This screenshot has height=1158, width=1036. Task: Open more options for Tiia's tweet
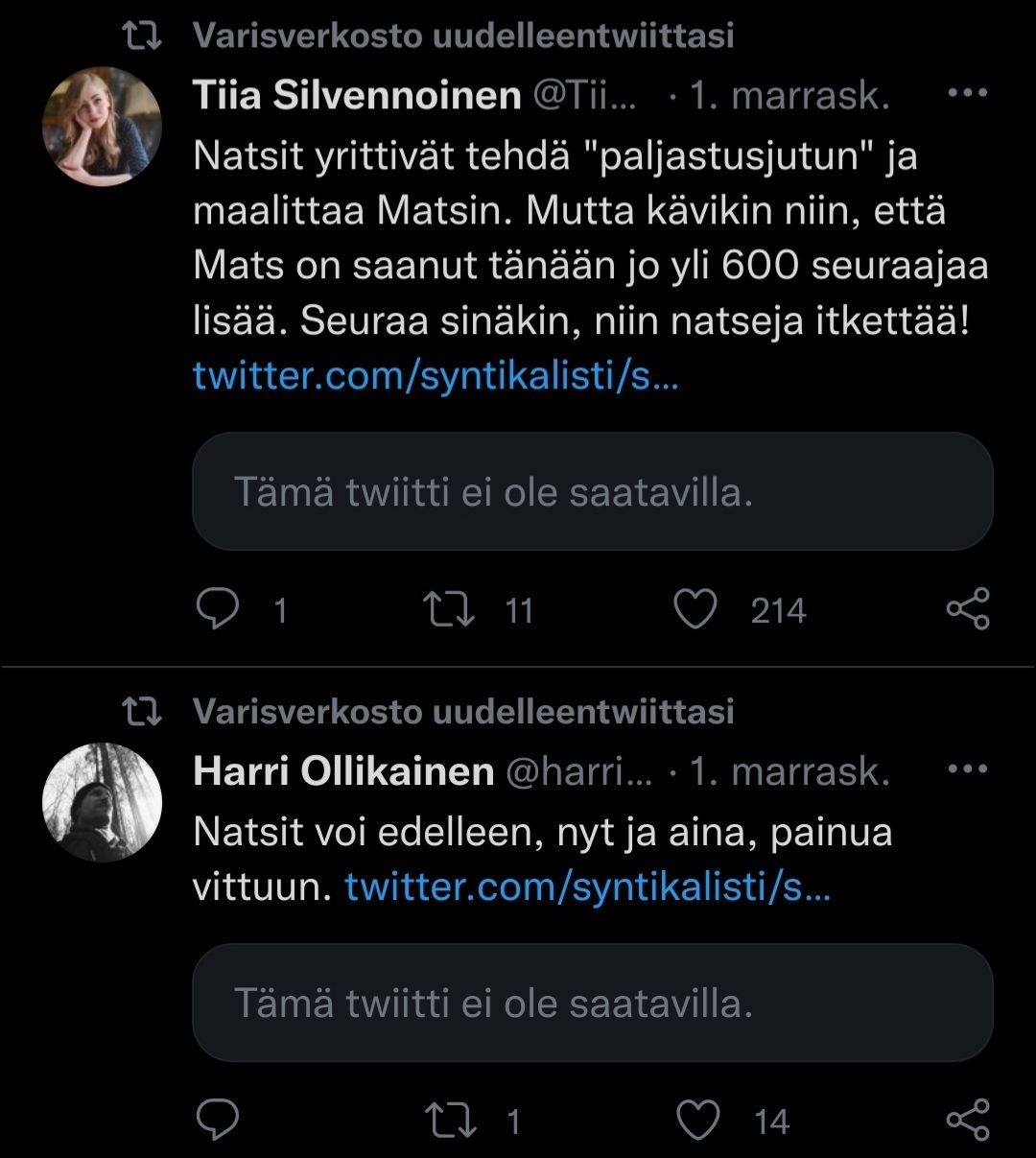coord(967,94)
